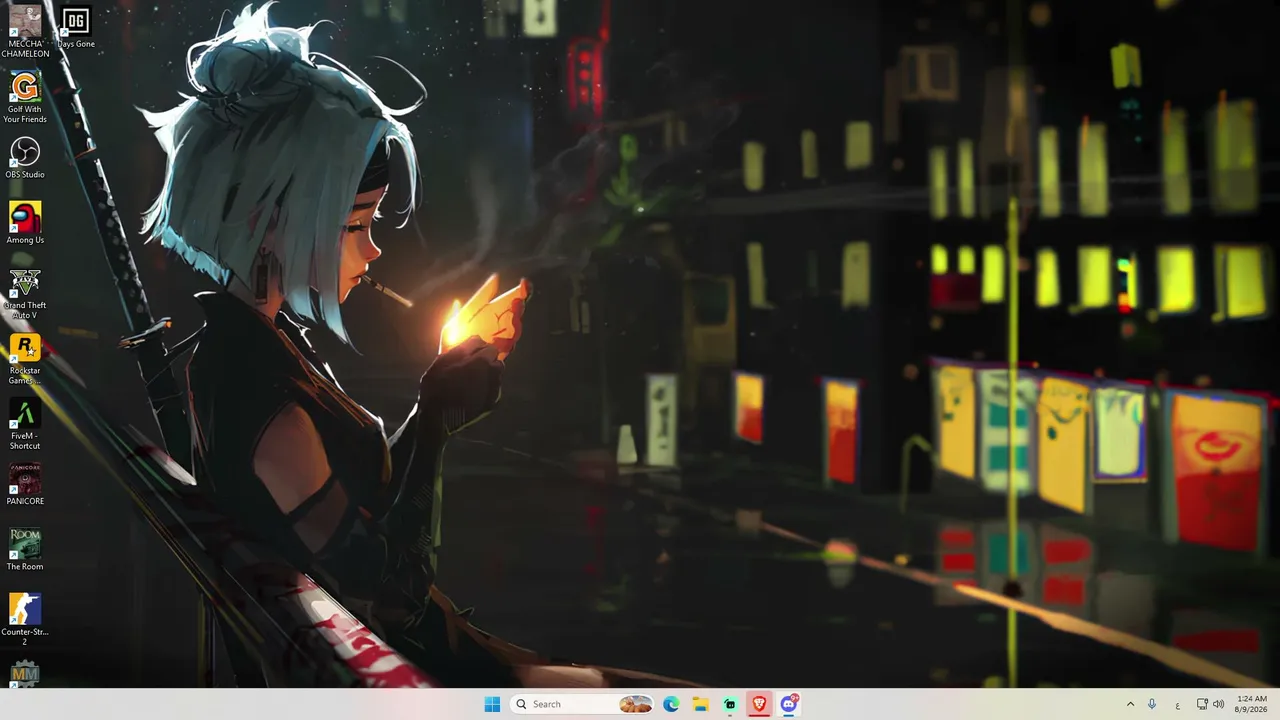Open the search highlight image in Search
The width and height of the screenshot is (1280, 720).
coord(635,704)
